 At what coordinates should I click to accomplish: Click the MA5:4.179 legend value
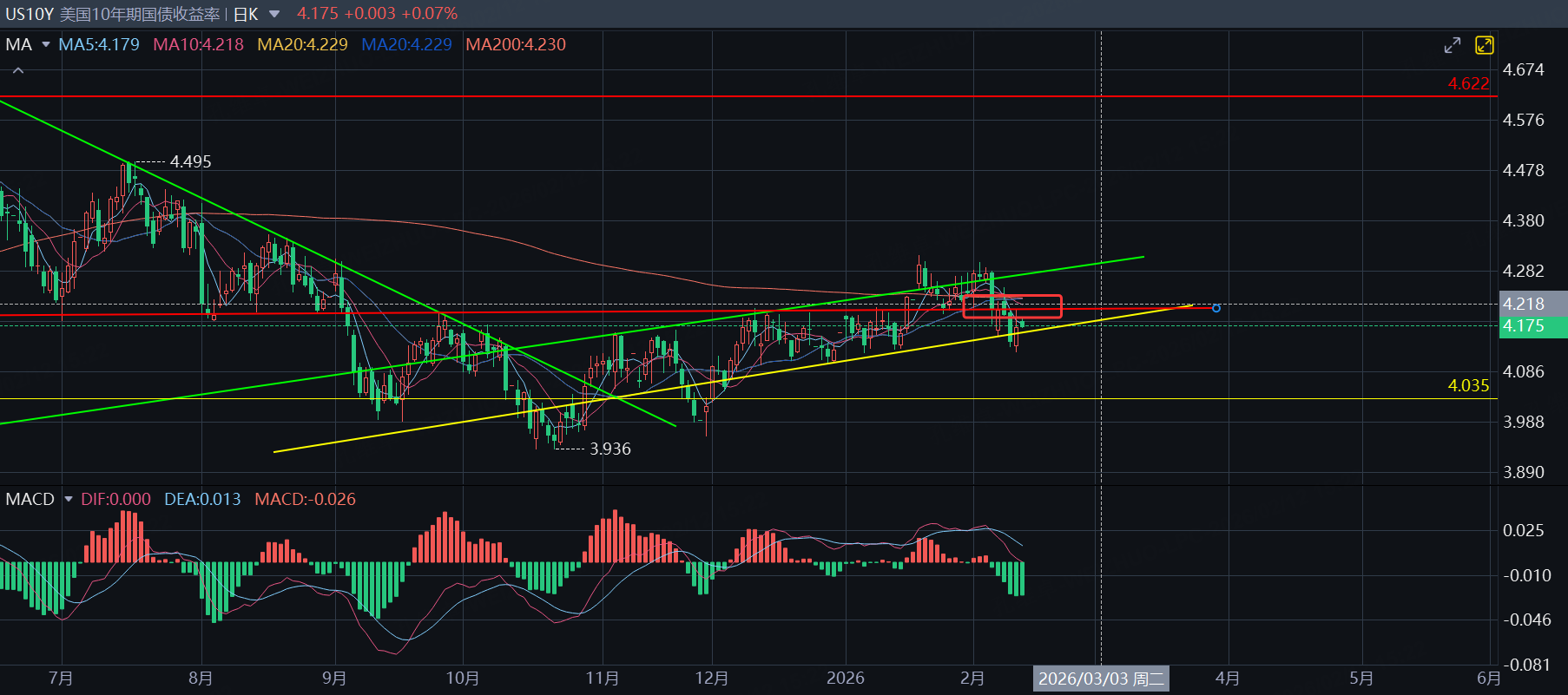(x=99, y=44)
